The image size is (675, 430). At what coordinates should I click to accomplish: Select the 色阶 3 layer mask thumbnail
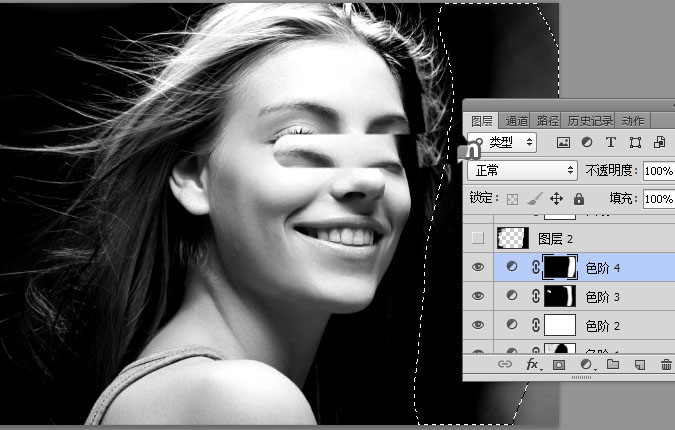tap(565, 296)
